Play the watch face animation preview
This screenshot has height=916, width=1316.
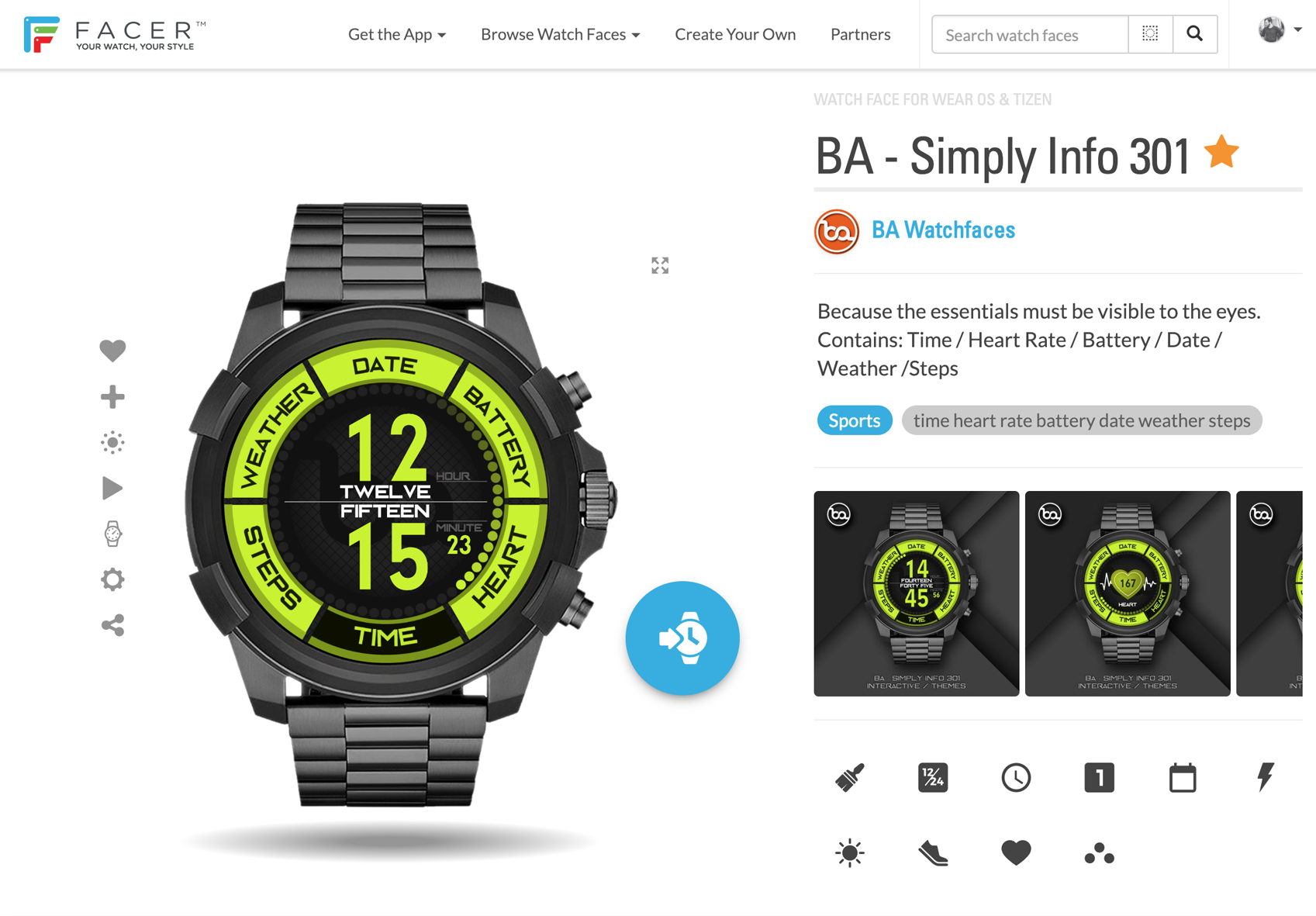click(112, 488)
